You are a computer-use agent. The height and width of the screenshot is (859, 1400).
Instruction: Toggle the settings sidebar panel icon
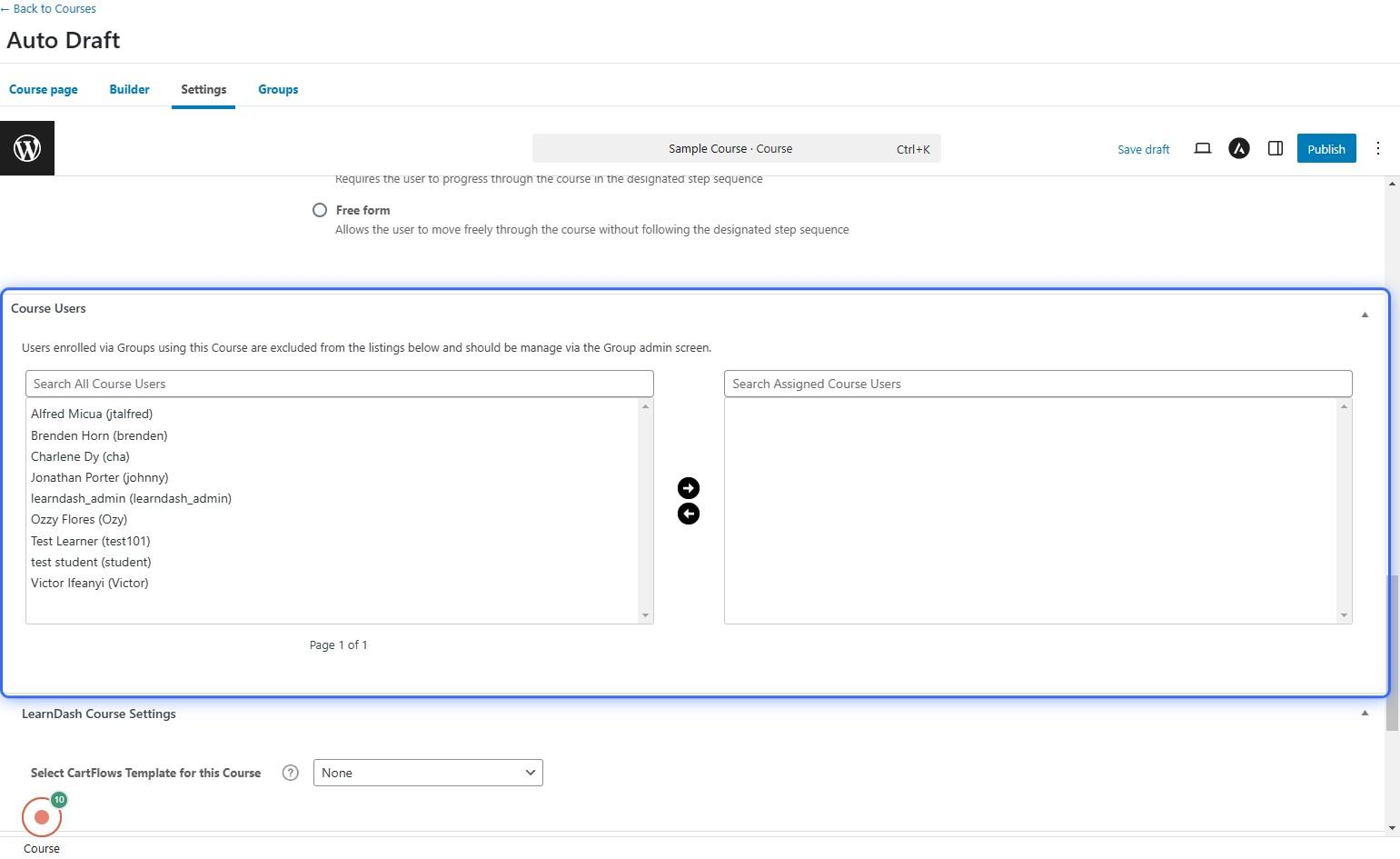point(1275,148)
